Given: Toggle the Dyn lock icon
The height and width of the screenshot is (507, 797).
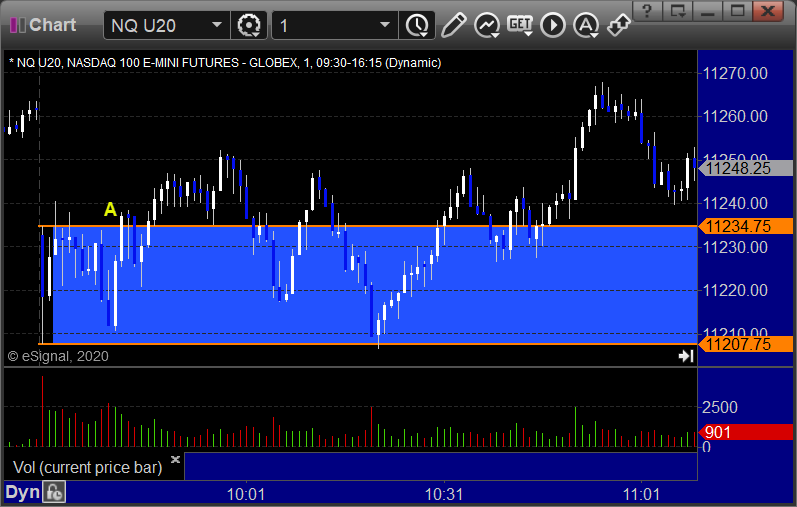Looking at the screenshot, I should [x=54, y=493].
